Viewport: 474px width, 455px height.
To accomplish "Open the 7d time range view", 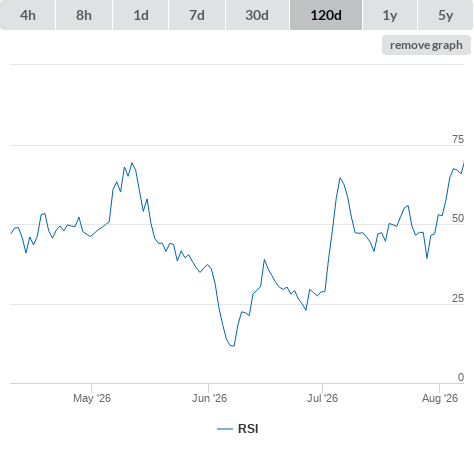I will point(197,15).
